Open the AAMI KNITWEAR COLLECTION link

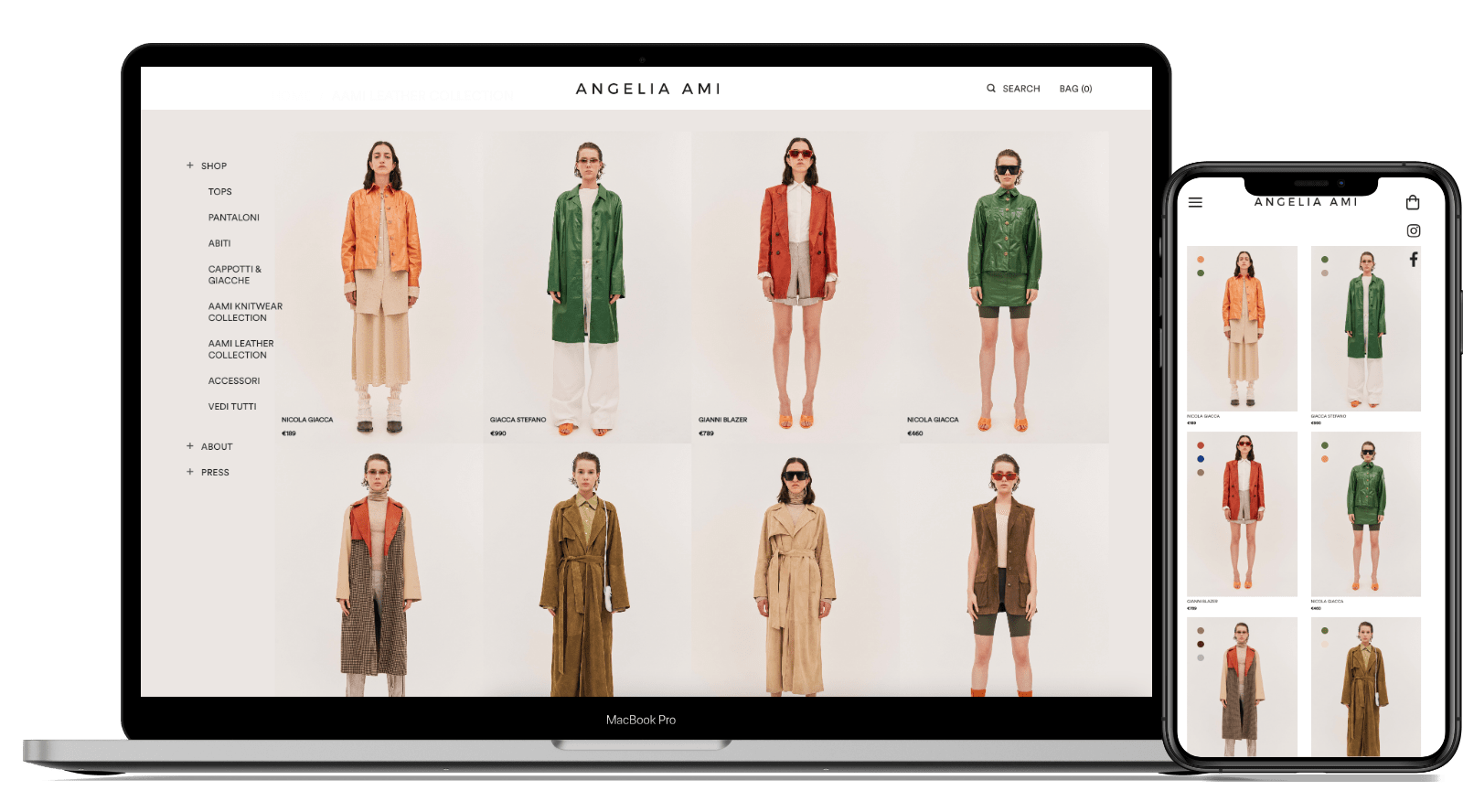(245, 313)
